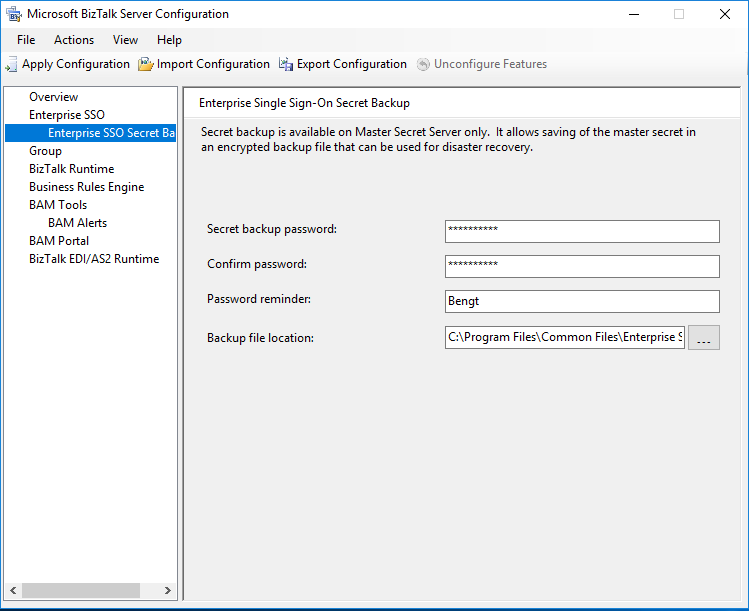749x611 pixels.
Task: Click the Backup file location path field
Action: (x=565, y=337)
